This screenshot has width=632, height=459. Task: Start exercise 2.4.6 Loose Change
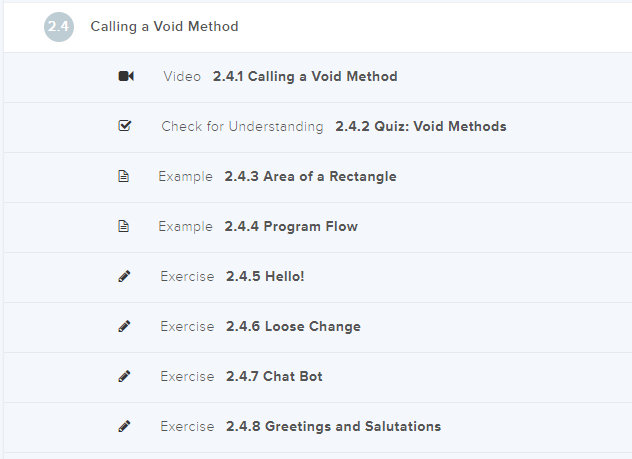click(293, 327)
